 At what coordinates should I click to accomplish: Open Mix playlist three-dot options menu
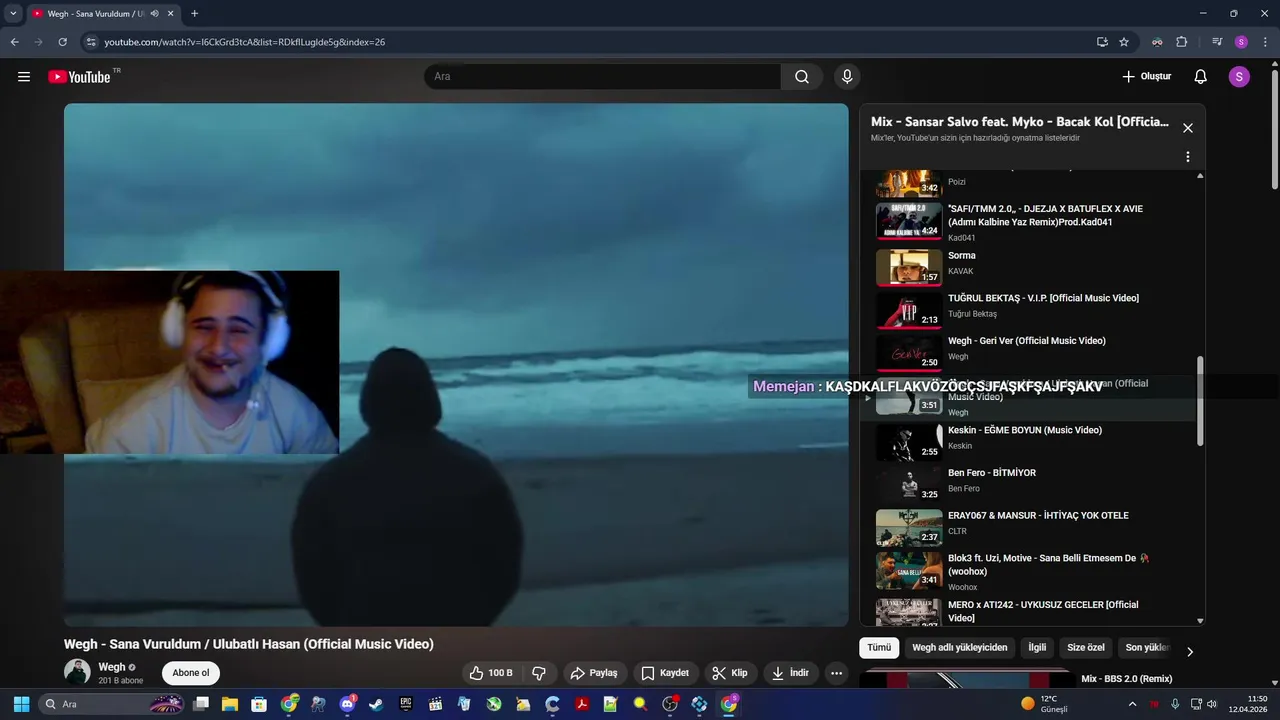click(1188, 157)
